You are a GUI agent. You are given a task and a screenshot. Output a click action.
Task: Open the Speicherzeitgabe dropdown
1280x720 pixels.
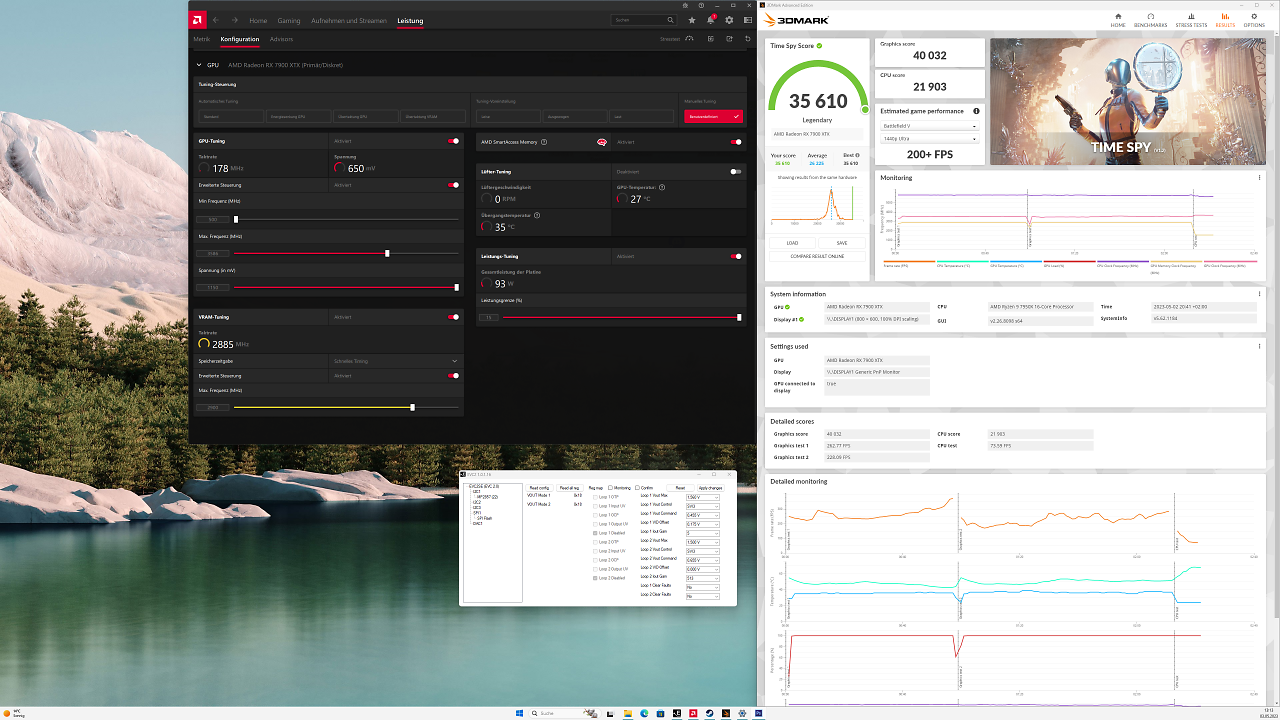click(x=397, y=361)
